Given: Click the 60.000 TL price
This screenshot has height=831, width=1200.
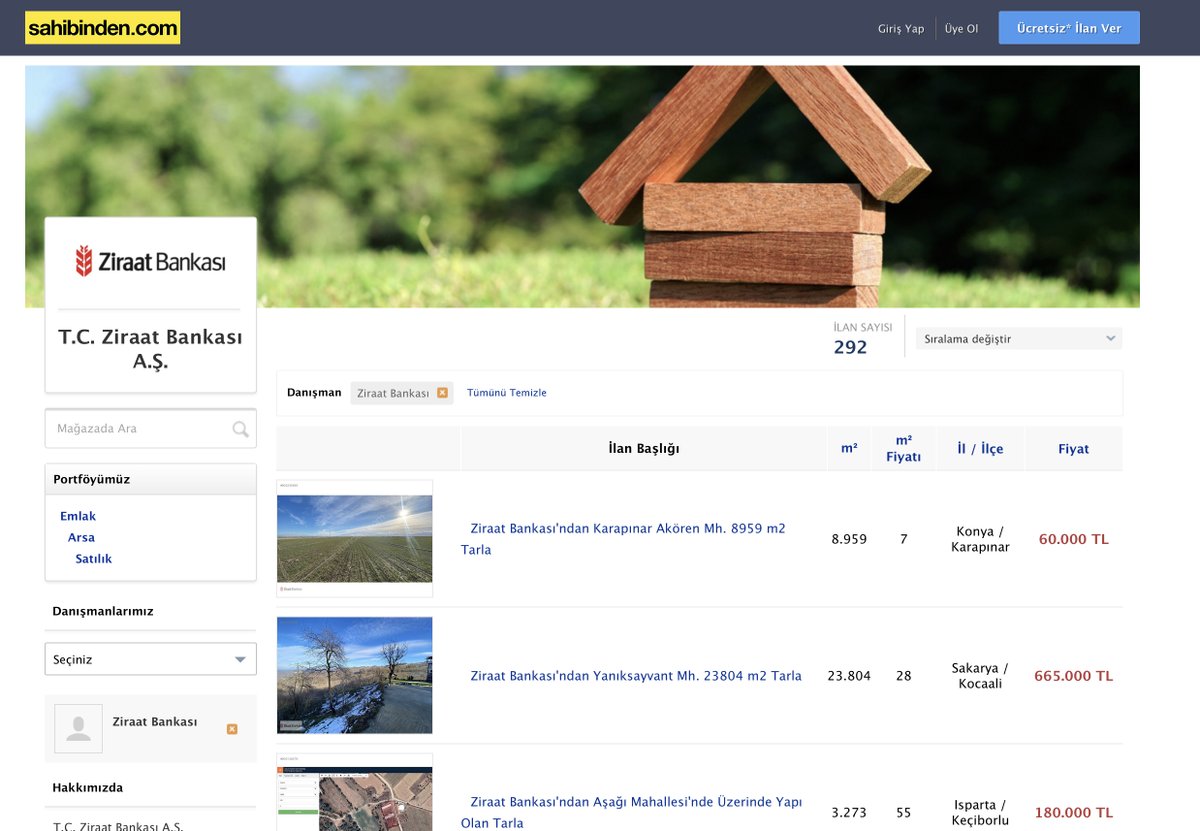Looking at the screenshot, I should click(x=1073, y=539).
